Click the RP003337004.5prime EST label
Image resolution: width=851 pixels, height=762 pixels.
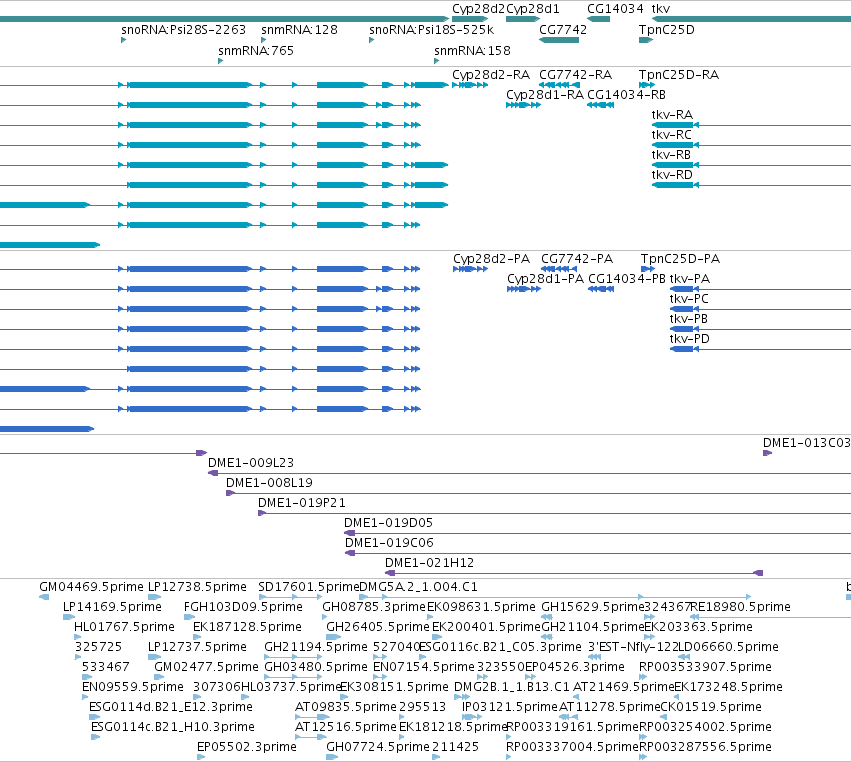(573, 748)
